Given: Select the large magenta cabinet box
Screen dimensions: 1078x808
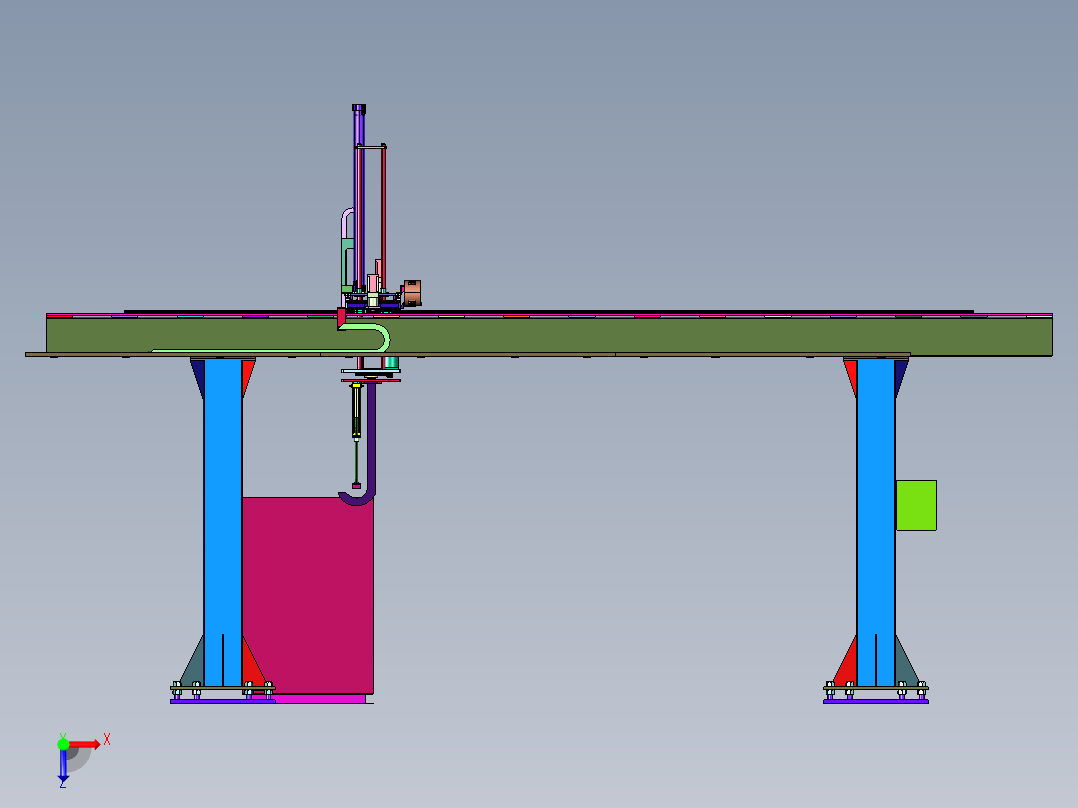Looking at the screenshot, I should [x=308, y=596].
